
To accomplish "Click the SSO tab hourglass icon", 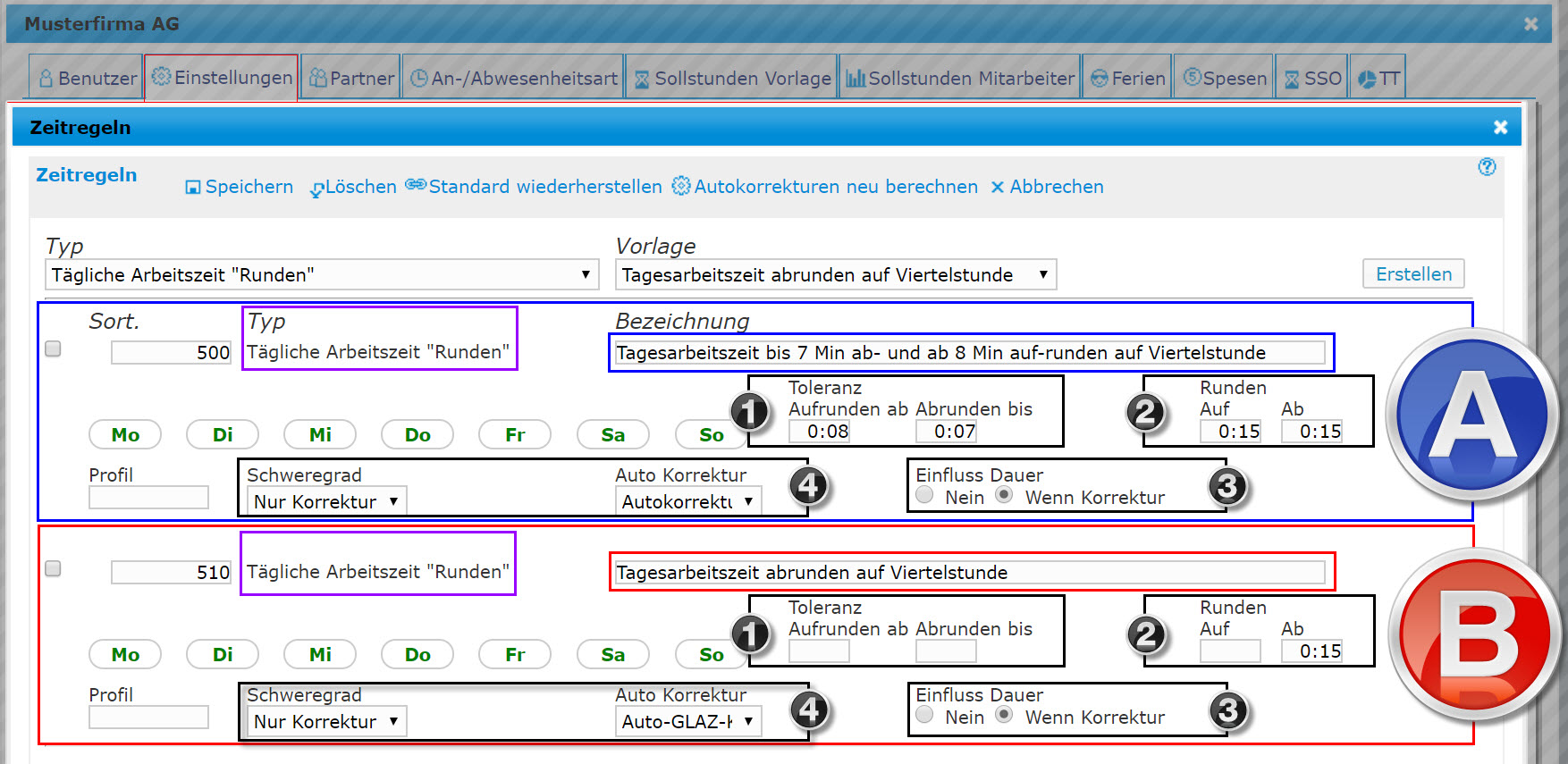I will coord(1292,80).
